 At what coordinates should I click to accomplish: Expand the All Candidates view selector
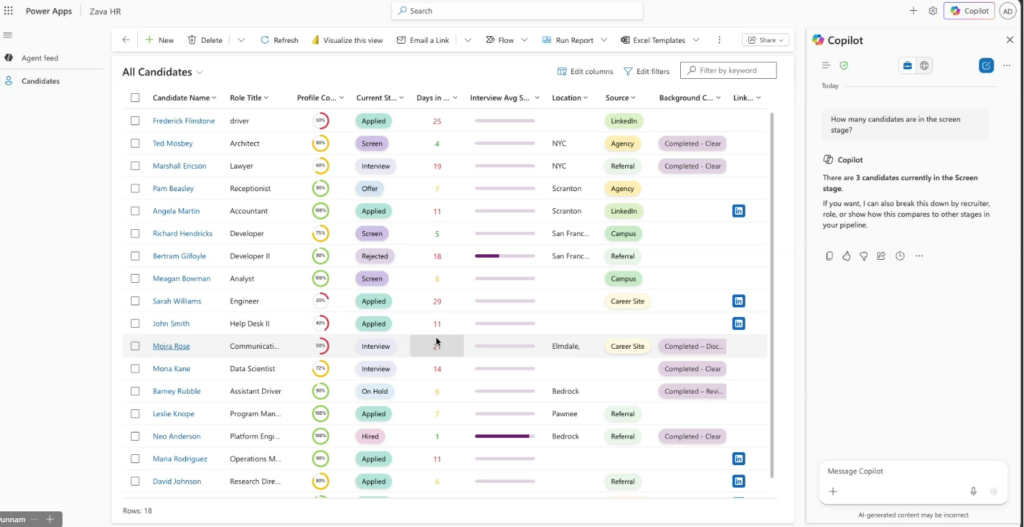[200, 72]
